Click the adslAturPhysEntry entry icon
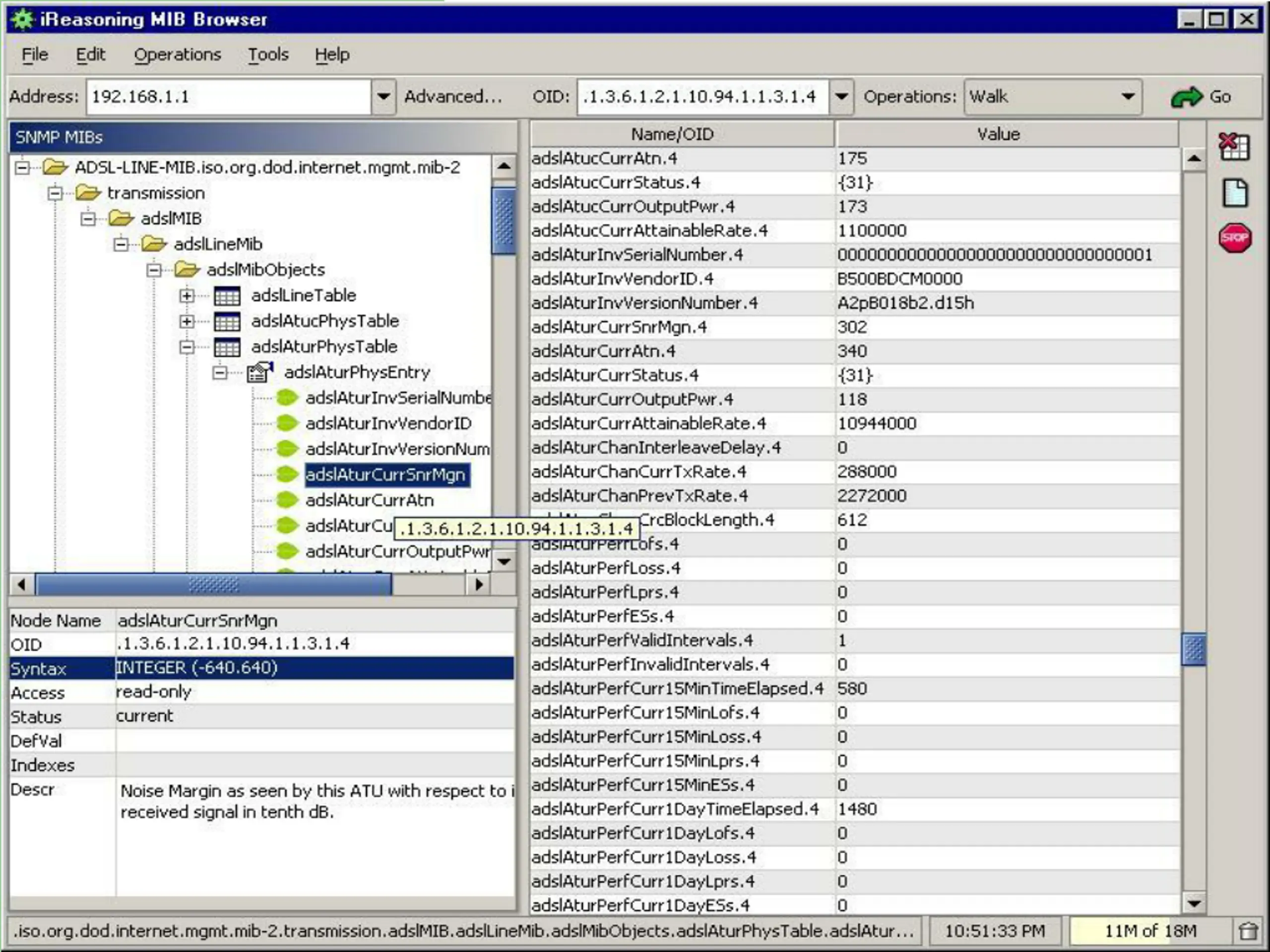 259,372
